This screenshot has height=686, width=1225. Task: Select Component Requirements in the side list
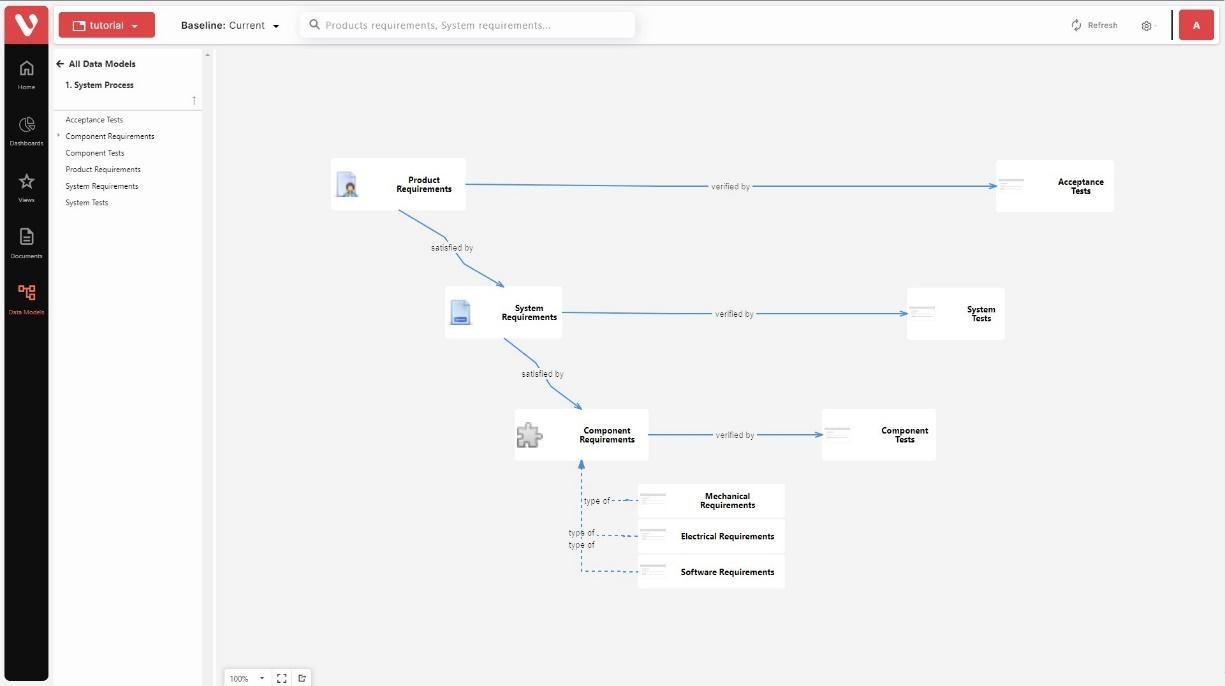point(110,136)
